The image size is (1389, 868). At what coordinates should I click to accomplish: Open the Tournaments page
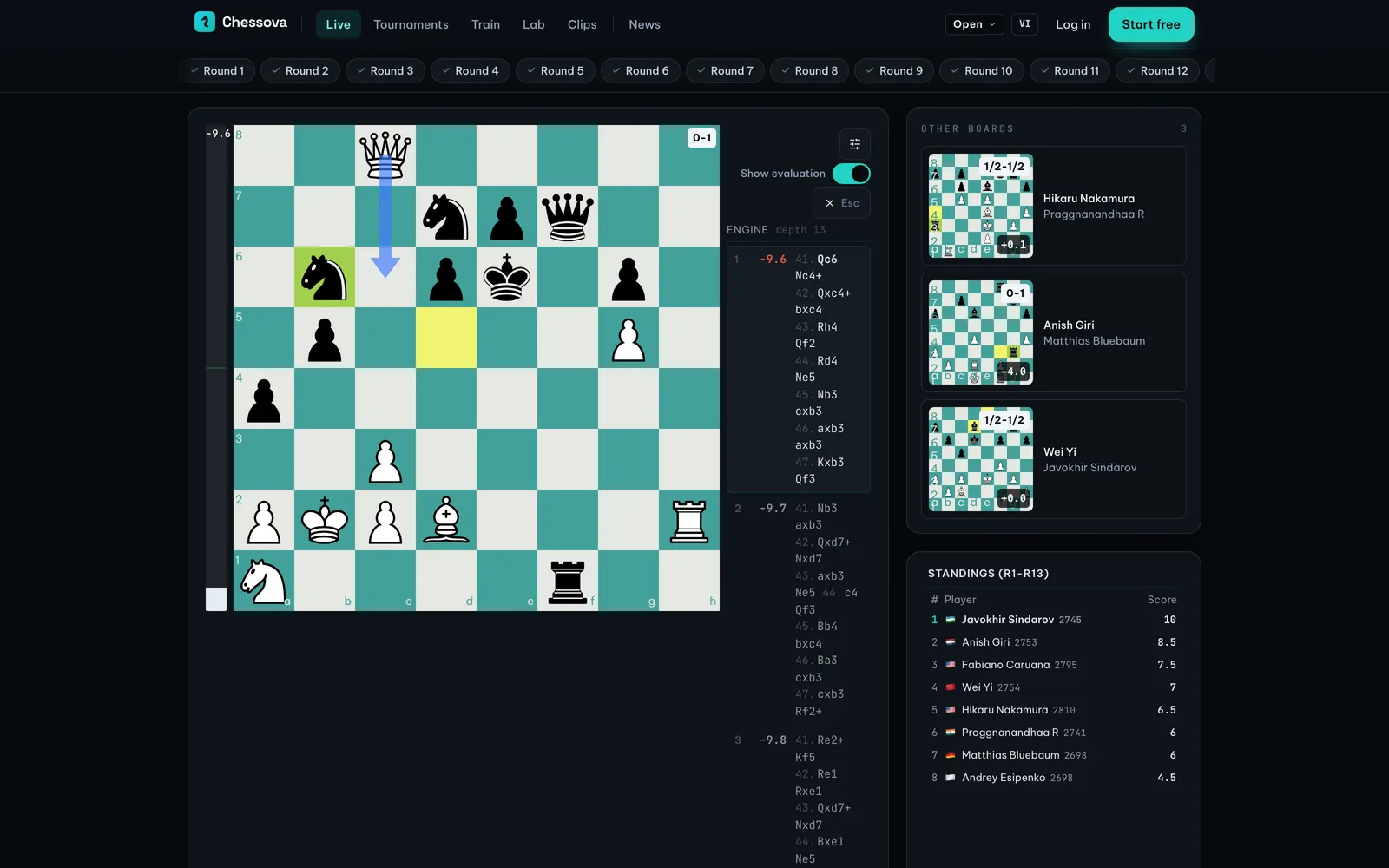(x=411, y=24)
